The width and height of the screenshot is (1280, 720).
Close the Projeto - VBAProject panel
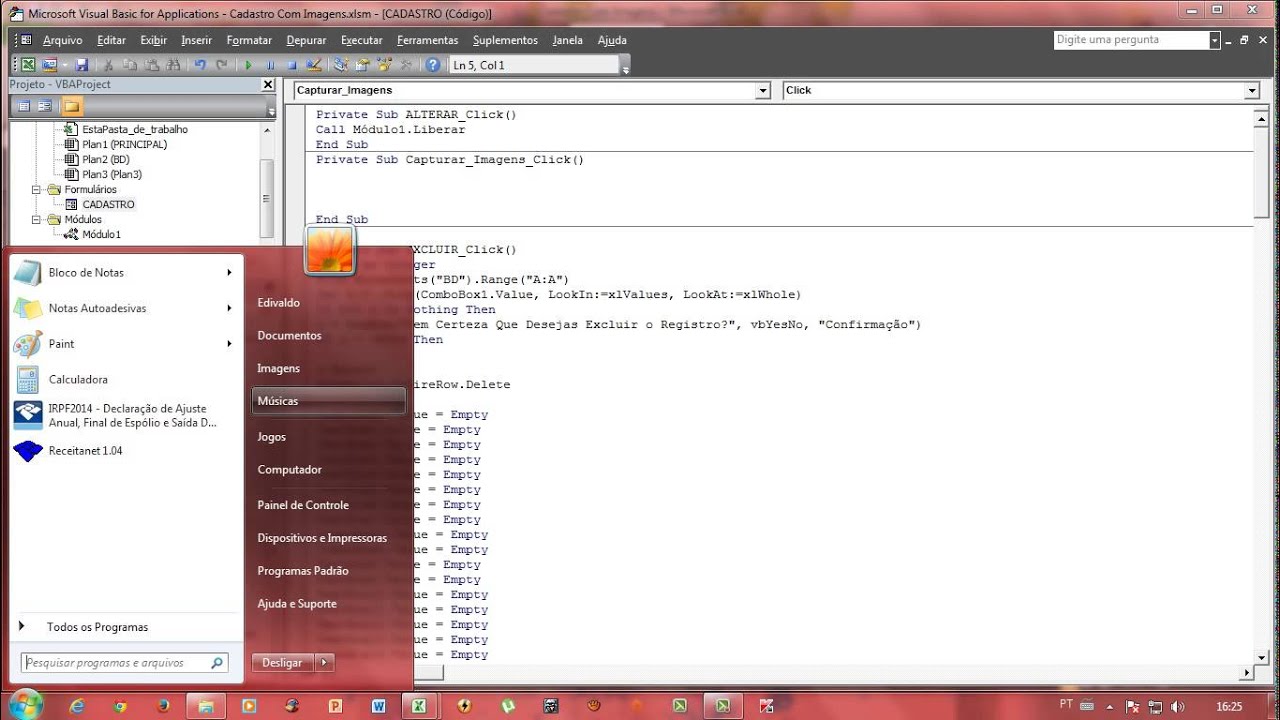(x=268, y=85)
